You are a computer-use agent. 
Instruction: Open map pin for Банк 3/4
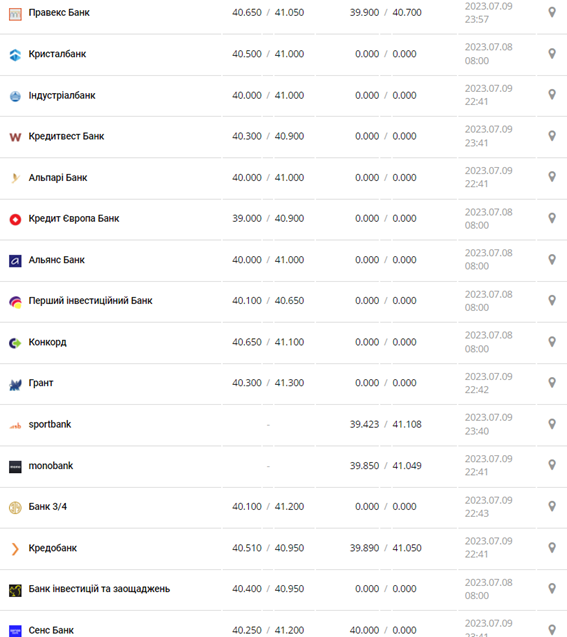552,506
